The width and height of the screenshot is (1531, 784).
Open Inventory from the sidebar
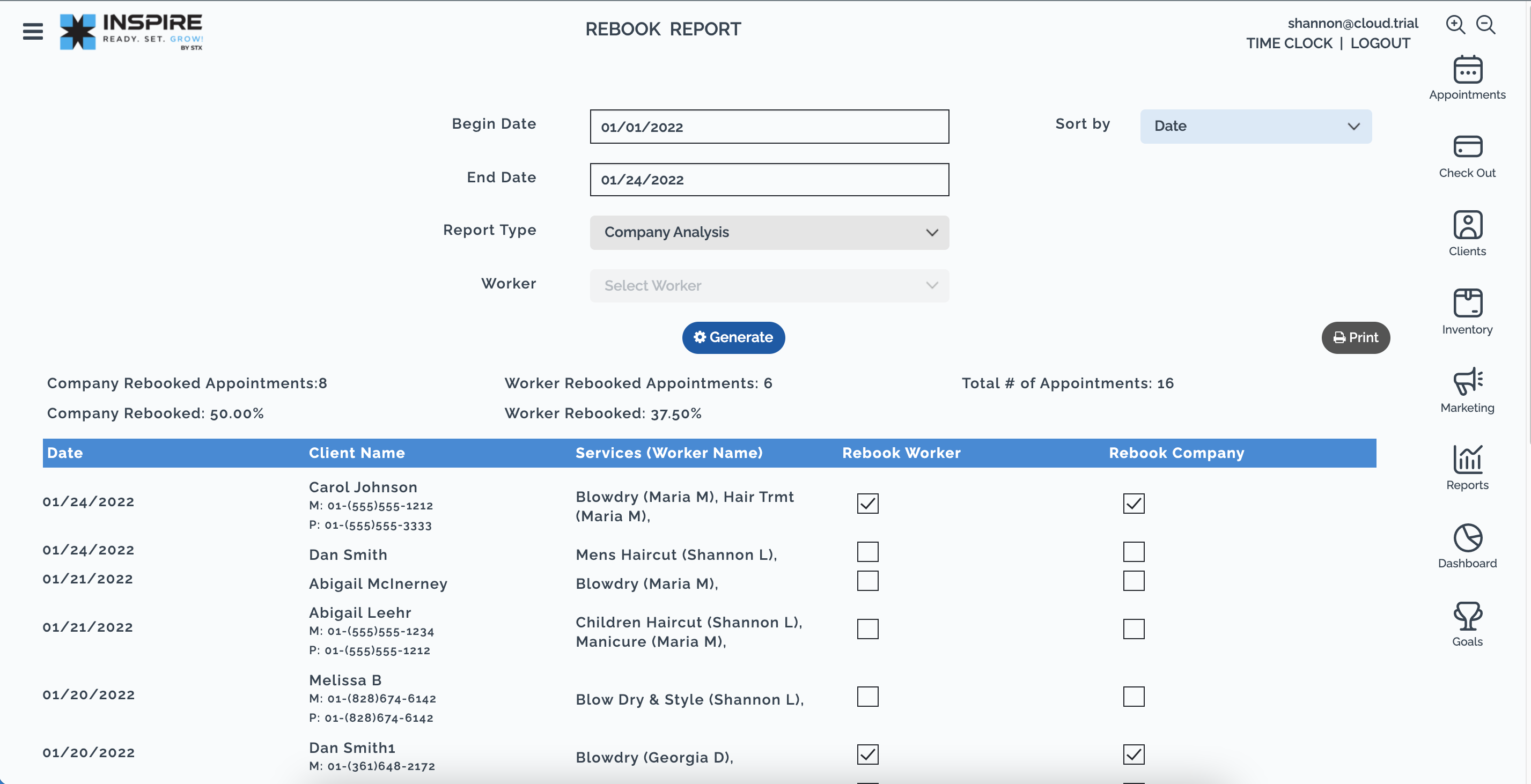(x=1467, y=313)
